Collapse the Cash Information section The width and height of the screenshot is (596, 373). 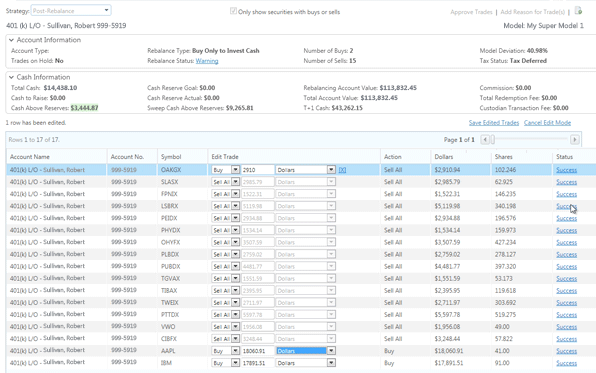11,77
